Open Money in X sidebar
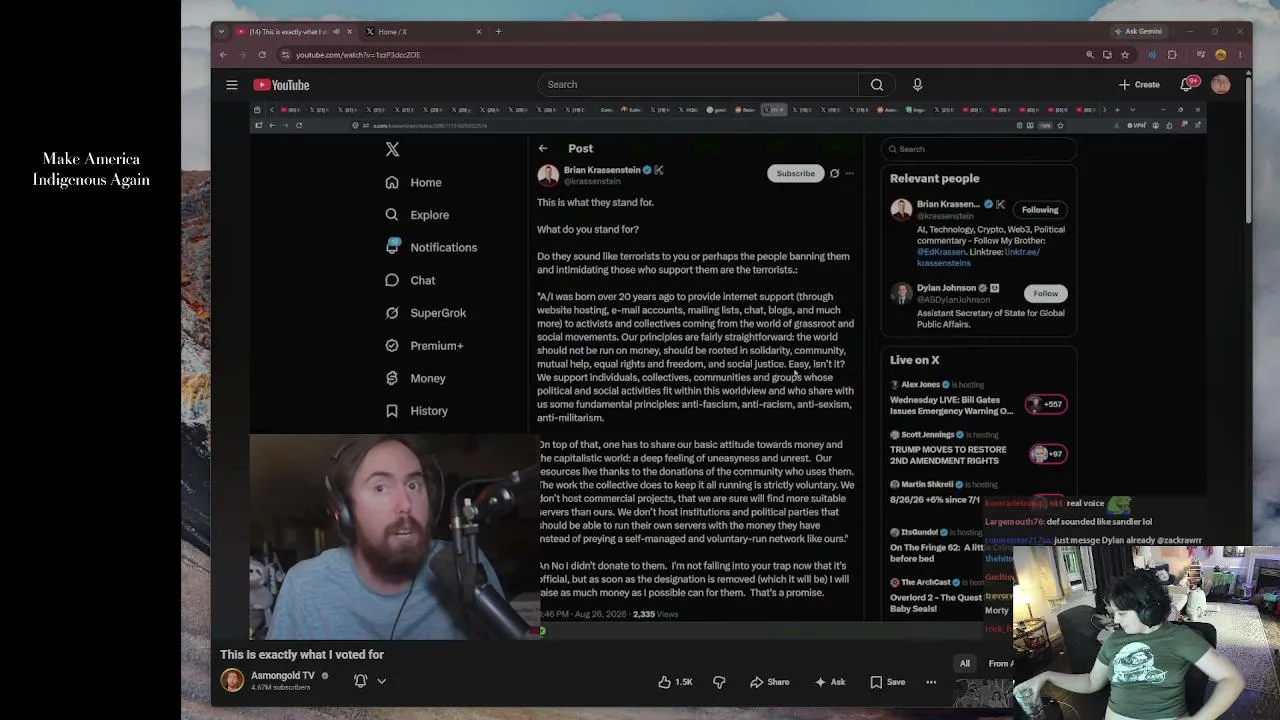Viewport: 1280px width, 720px height. click(415, 378)
